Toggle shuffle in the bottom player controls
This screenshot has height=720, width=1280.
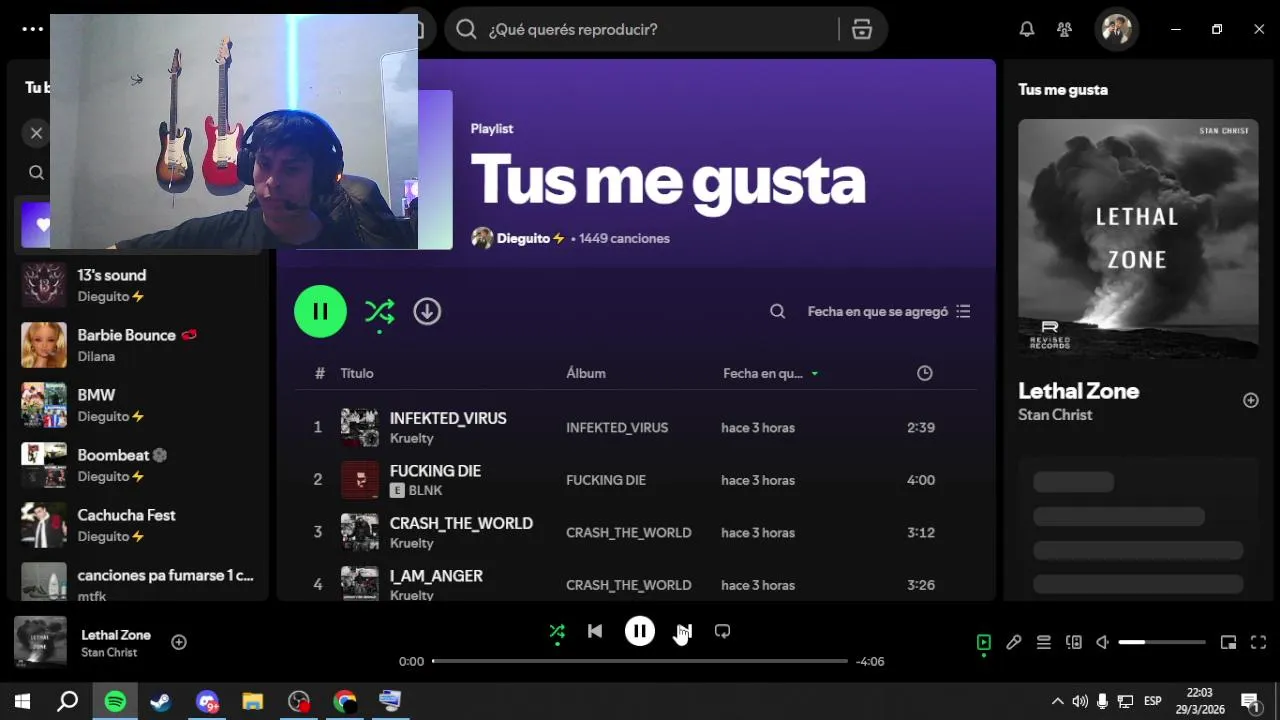coord(557,631)
